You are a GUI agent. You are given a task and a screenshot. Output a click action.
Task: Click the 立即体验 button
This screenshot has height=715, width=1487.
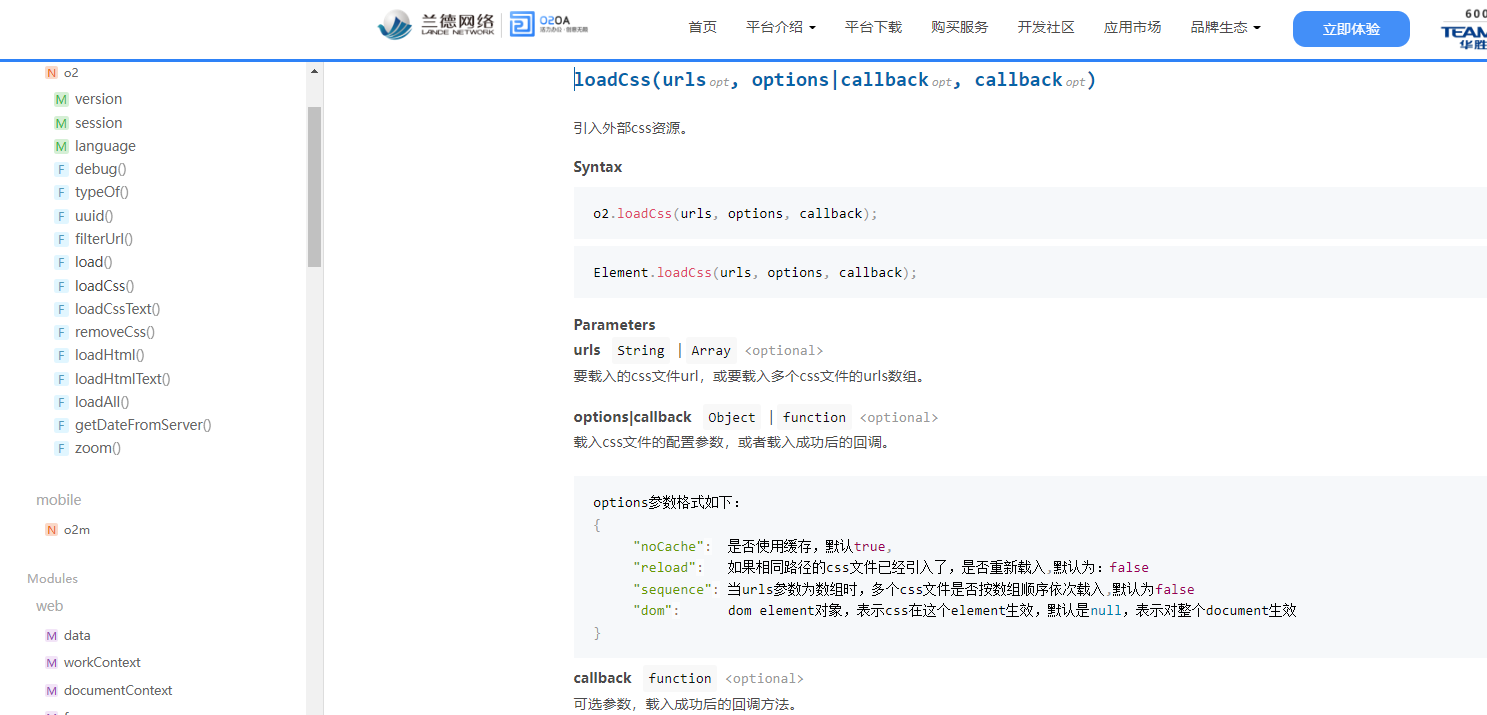point(1351,29)
